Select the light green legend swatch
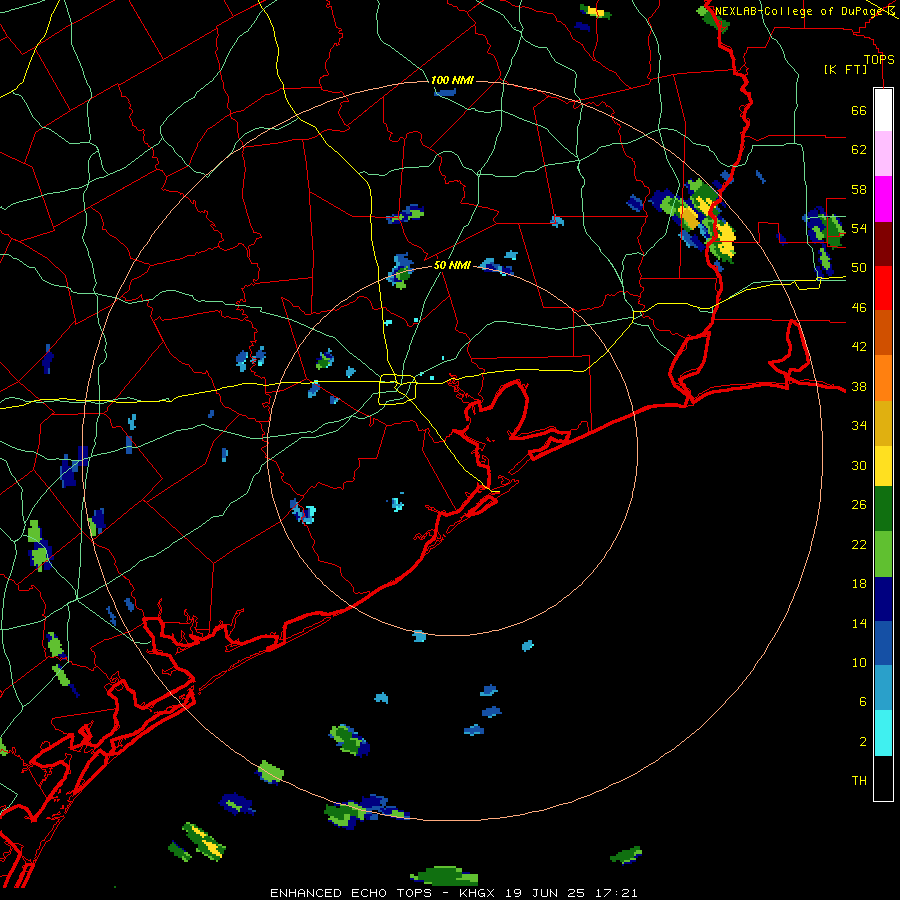 pos(883,554)
